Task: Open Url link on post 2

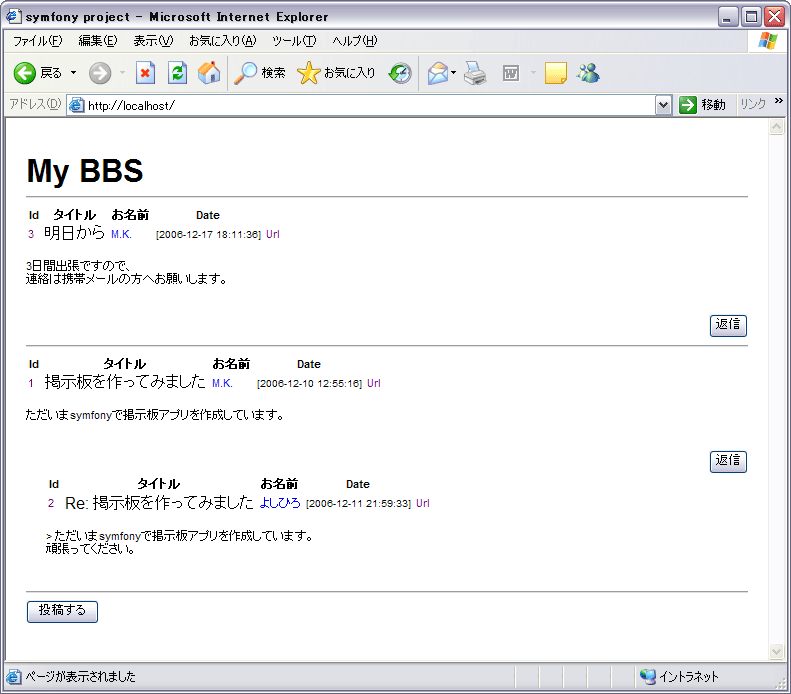Action: (423, 503)
